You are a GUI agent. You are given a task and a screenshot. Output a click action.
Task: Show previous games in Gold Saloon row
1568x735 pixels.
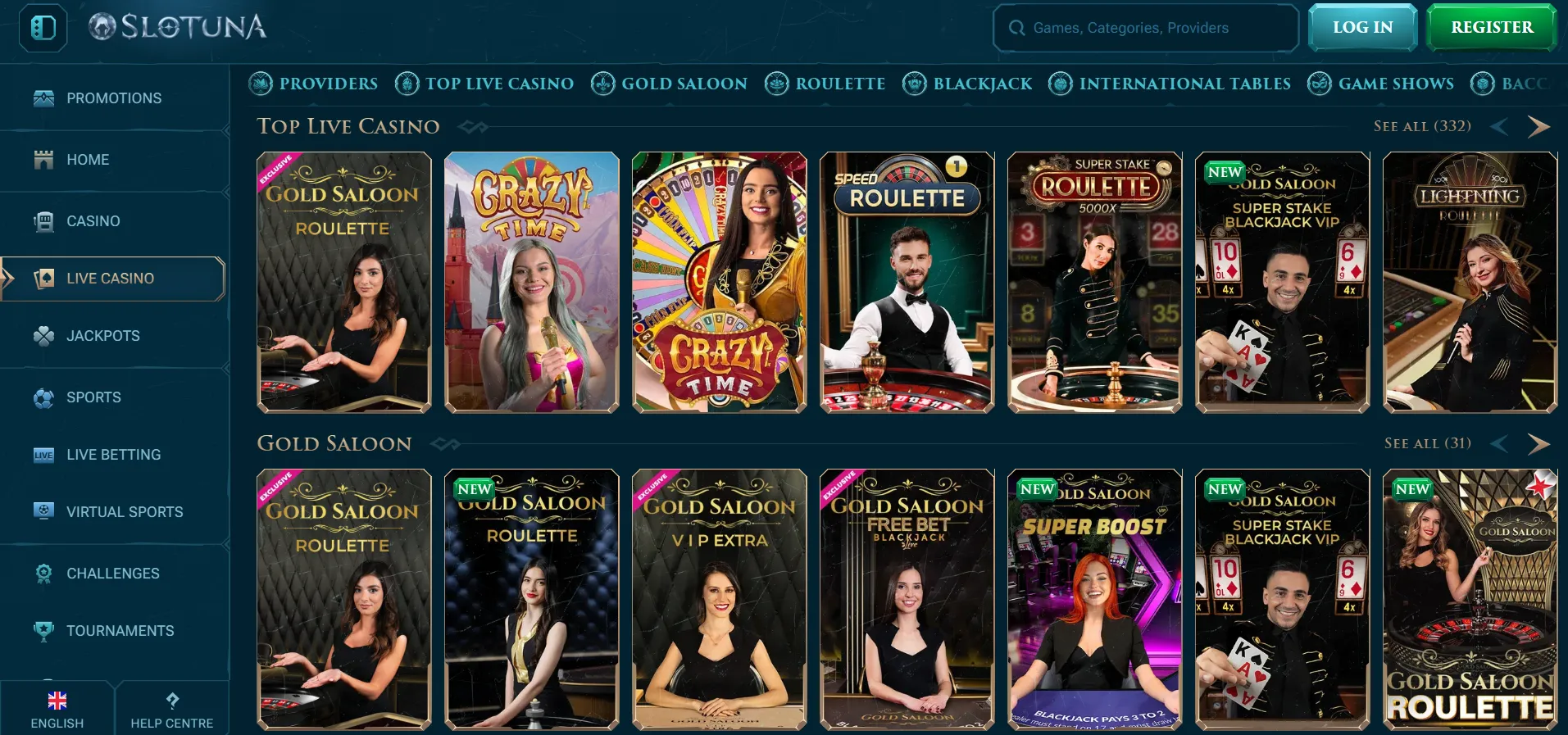(x=1499, y=443)
